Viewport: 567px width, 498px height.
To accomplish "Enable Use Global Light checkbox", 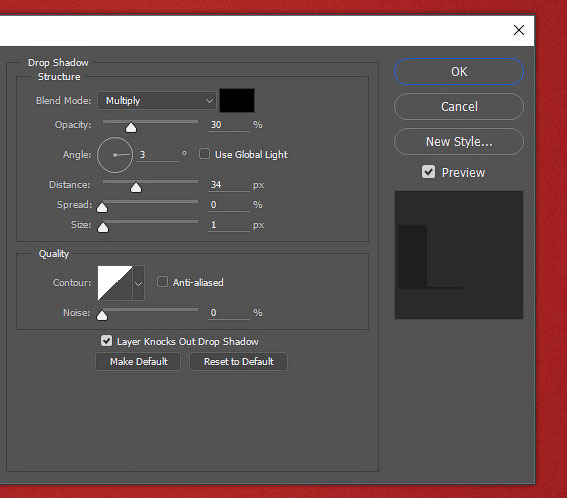I will pos(204,154).
